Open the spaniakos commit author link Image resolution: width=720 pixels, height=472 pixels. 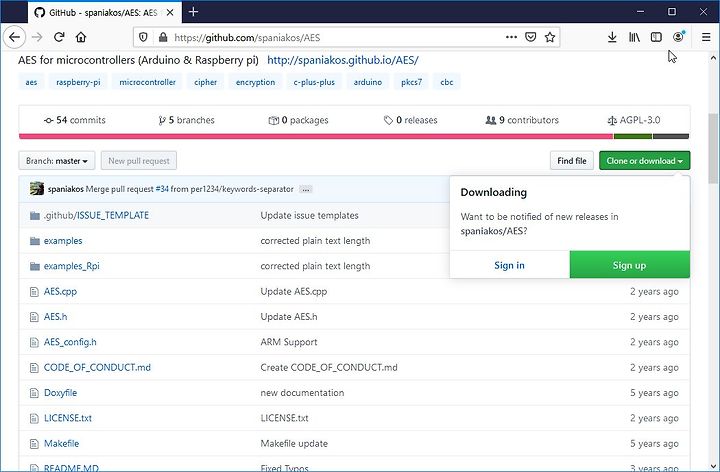pos(66,189)
